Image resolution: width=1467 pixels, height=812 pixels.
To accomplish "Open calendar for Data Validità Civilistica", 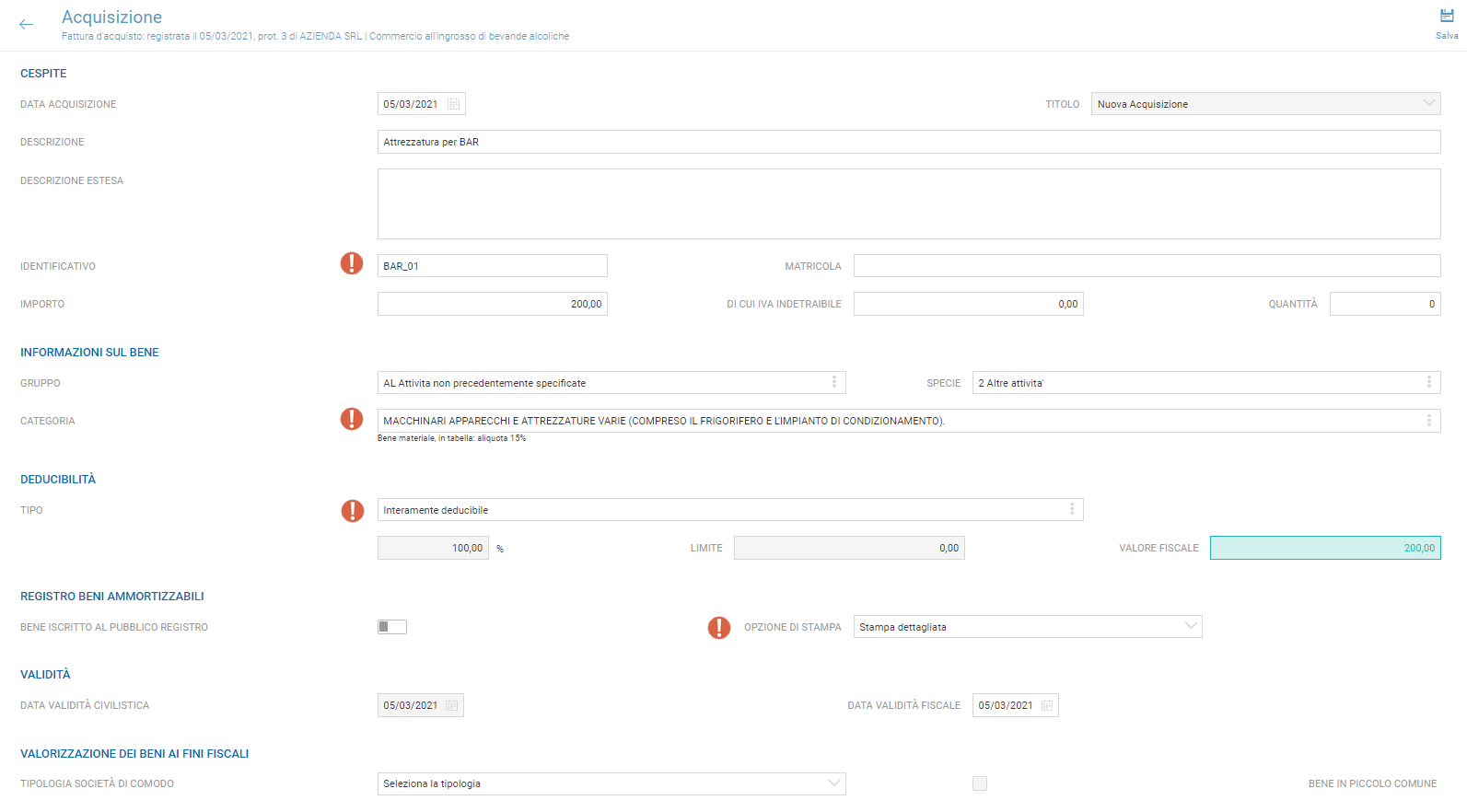I will (x=451, y=705).
